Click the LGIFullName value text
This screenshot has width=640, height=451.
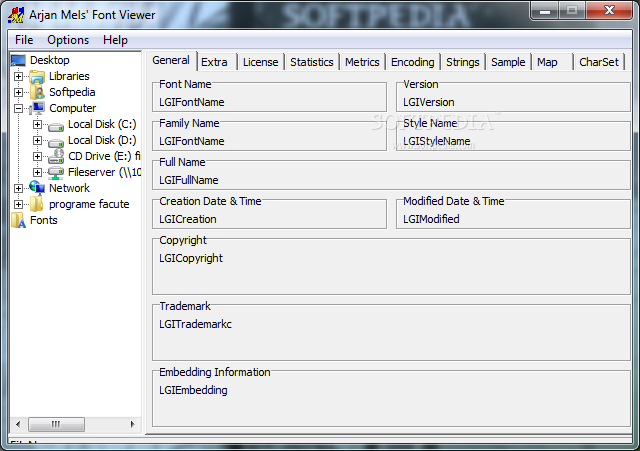point(189,180)
